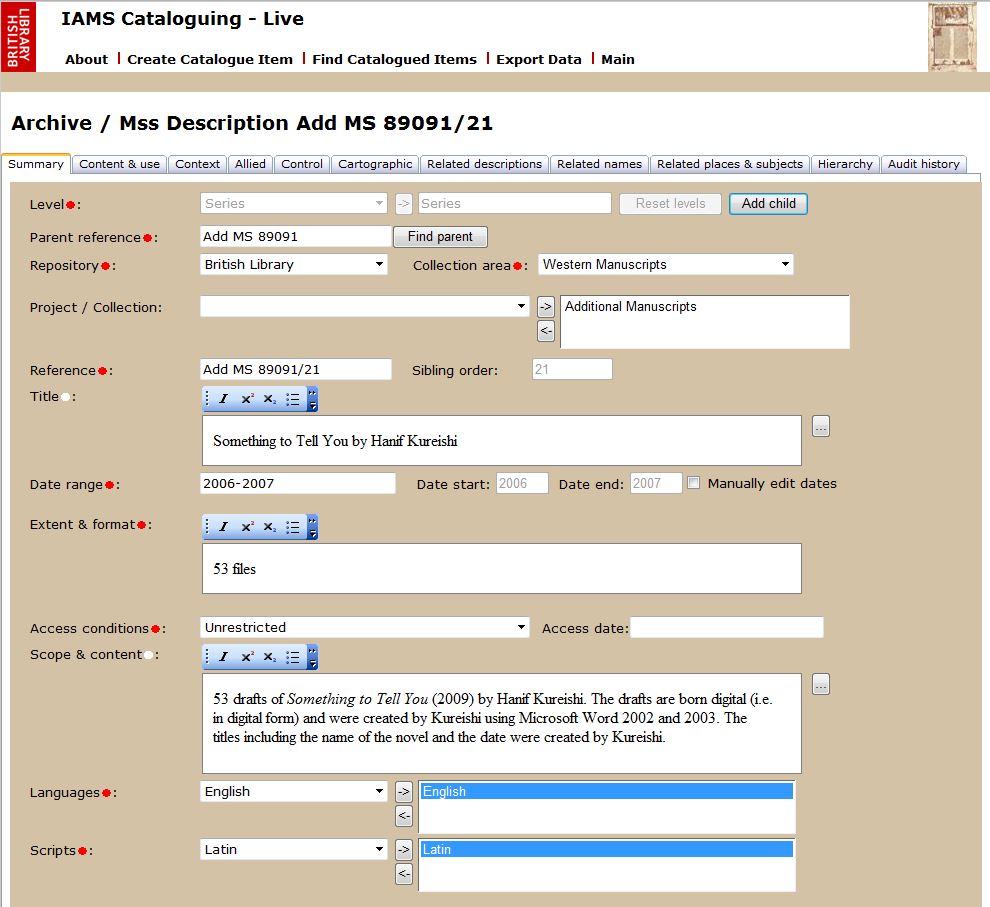Image resolution: width=990 pixels, height=907 pixels.
Task: Open the Related names tab
Action: pos(599,164)
